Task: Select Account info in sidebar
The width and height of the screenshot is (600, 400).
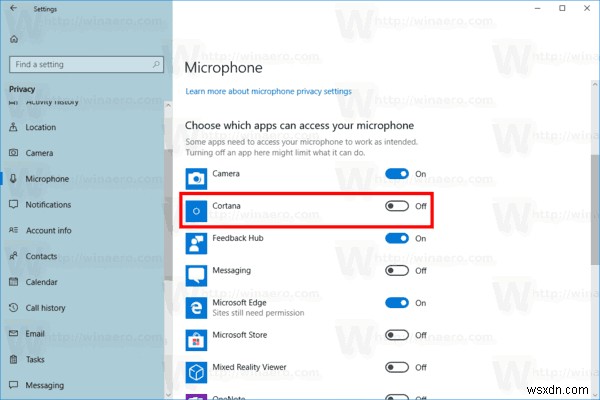Action: coord(48,230)
